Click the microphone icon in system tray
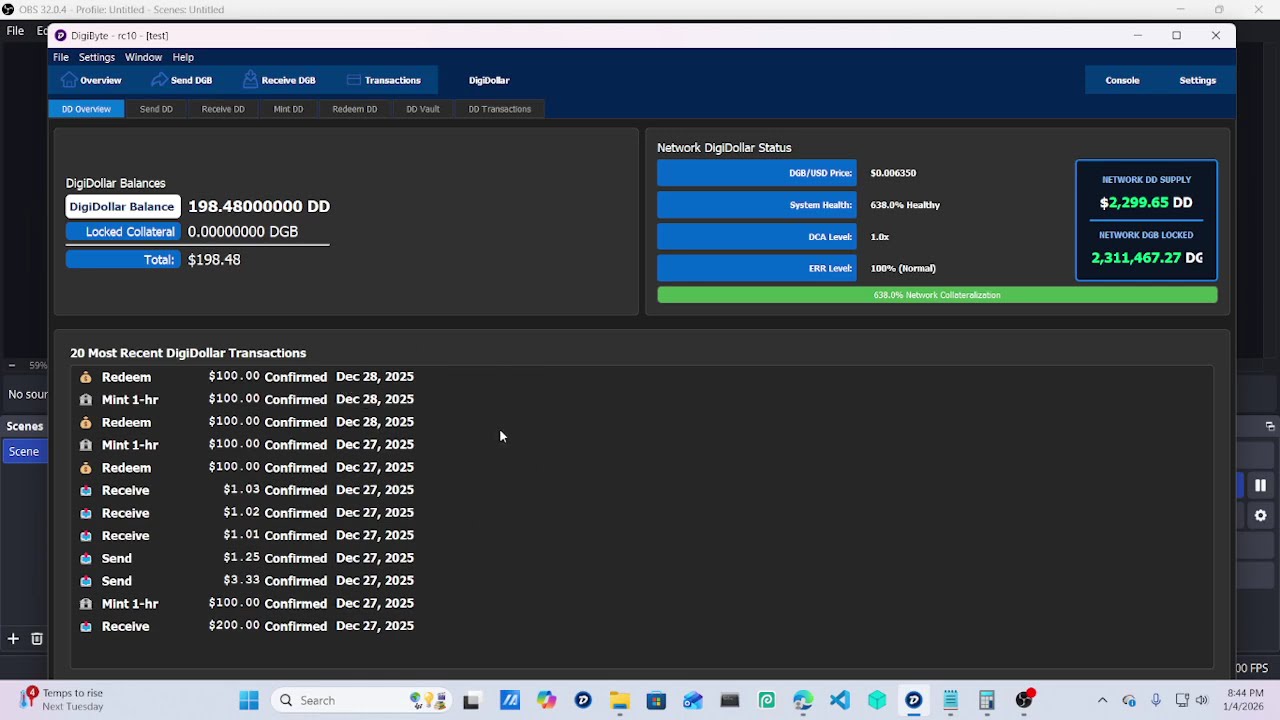The width and height of the screenshot is (1280, 720). click(1156, 700)
